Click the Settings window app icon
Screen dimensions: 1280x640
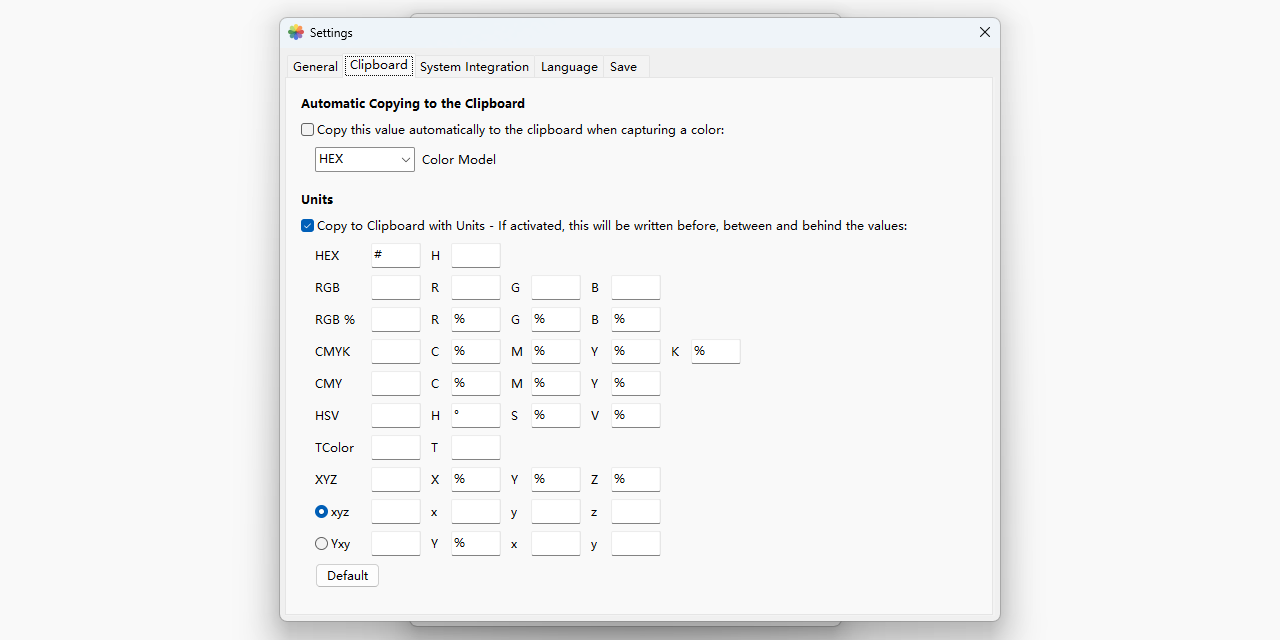coord(296,33)
